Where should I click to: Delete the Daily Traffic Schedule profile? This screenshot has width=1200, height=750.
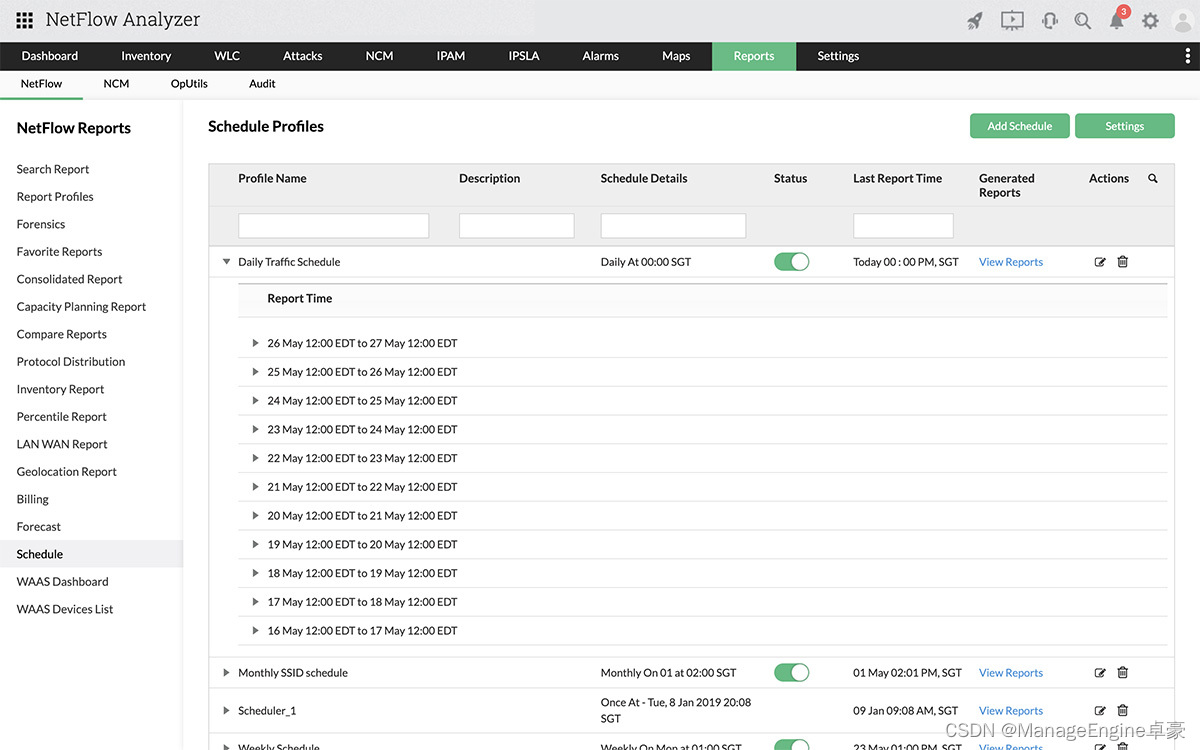pos(1122,262)
